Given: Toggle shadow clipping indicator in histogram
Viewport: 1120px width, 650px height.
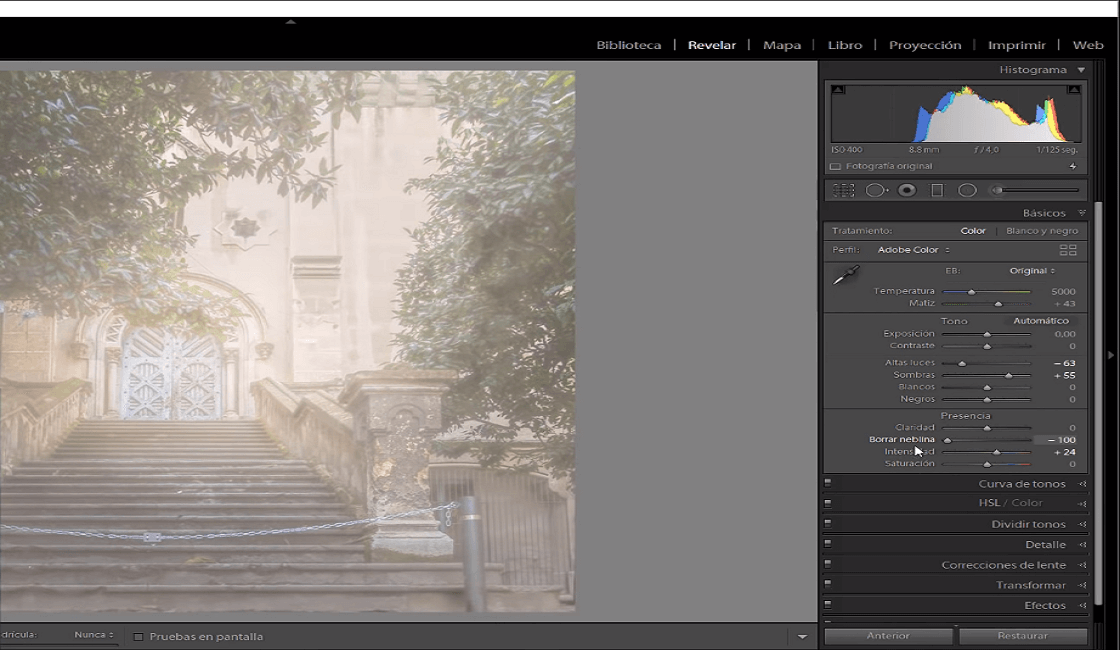Looking at the screenshot, I should point(839,89).
